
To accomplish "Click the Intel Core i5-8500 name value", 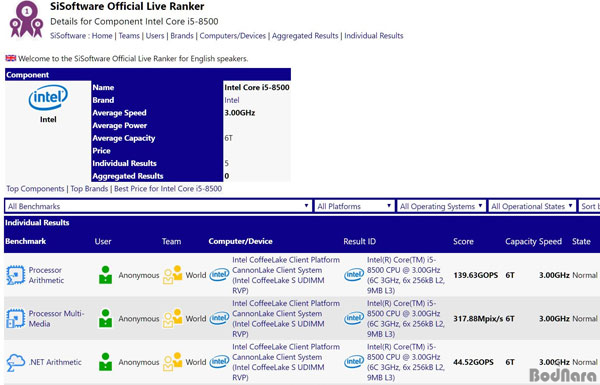I will pyautogui.click(x=257, y=87).
